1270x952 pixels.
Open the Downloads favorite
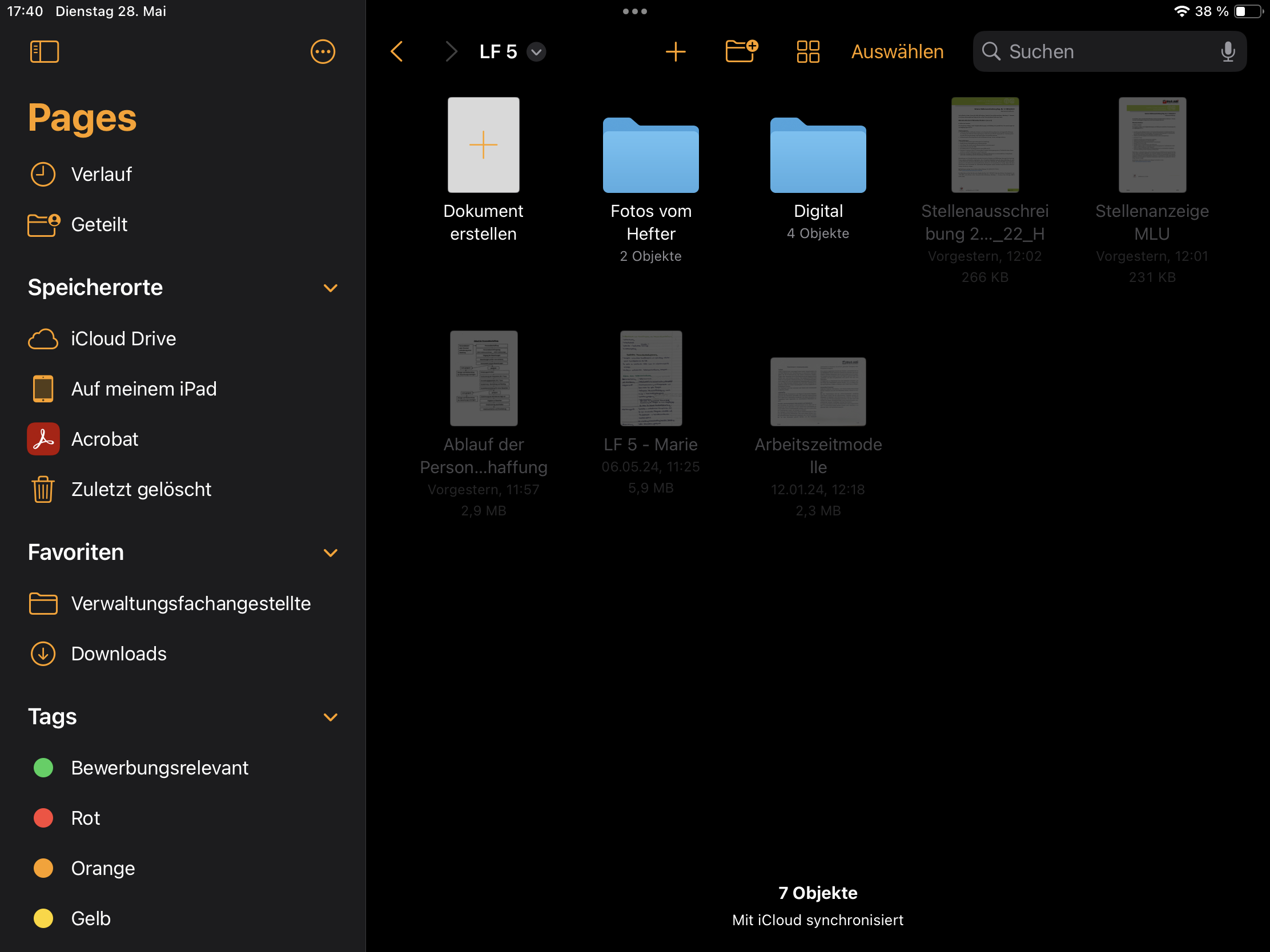(118, 654)
